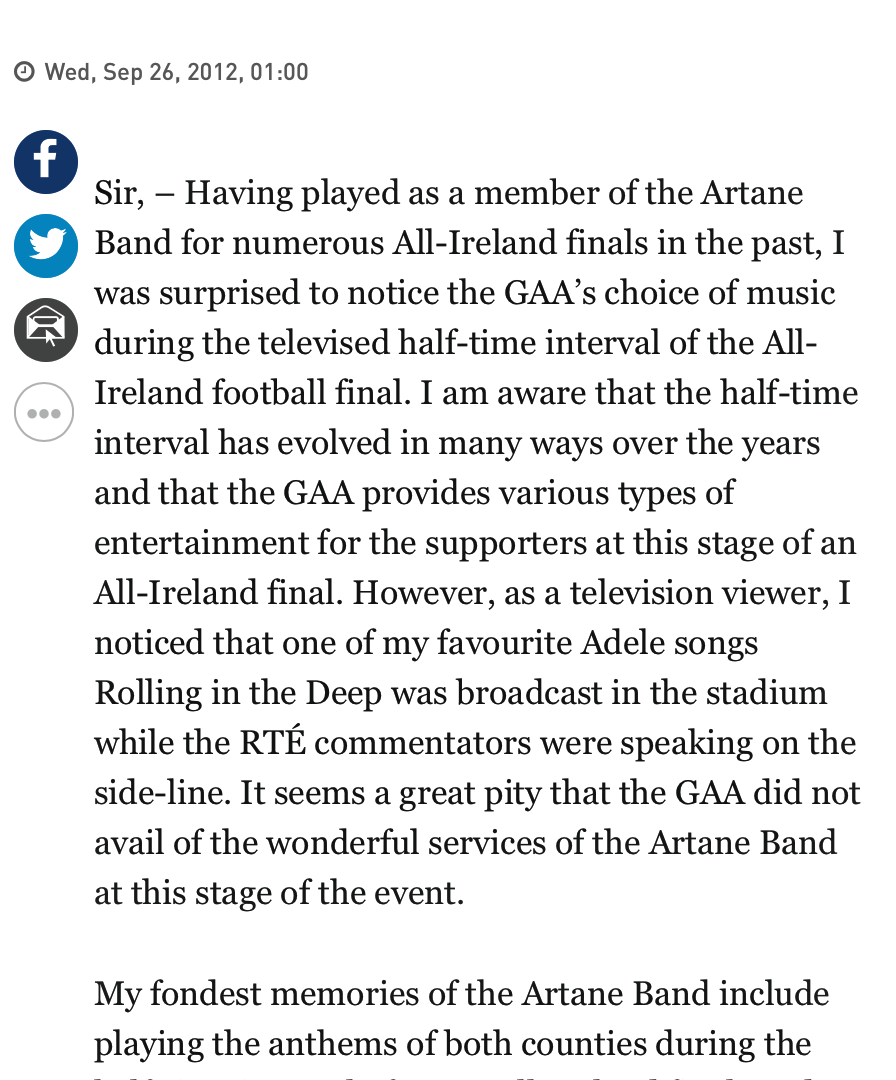
Task: Click the word 'Adele' in the letter
Action: [623, 643]
